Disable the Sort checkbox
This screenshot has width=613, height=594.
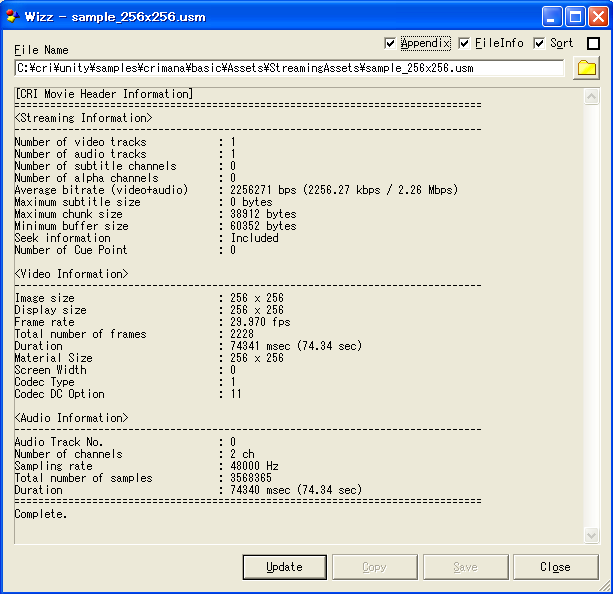[539, 44]
